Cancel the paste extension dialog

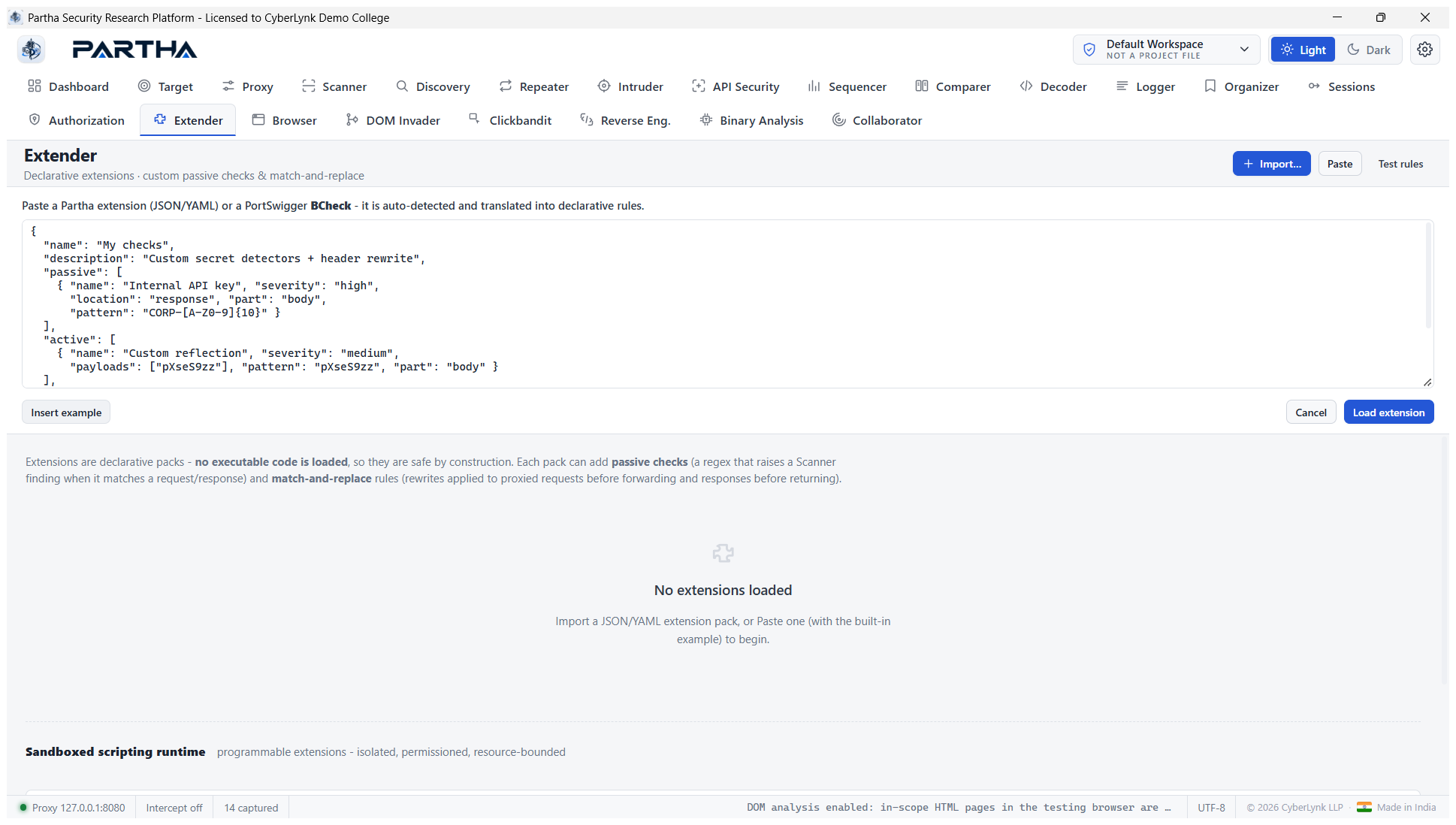click(1311, 412)
